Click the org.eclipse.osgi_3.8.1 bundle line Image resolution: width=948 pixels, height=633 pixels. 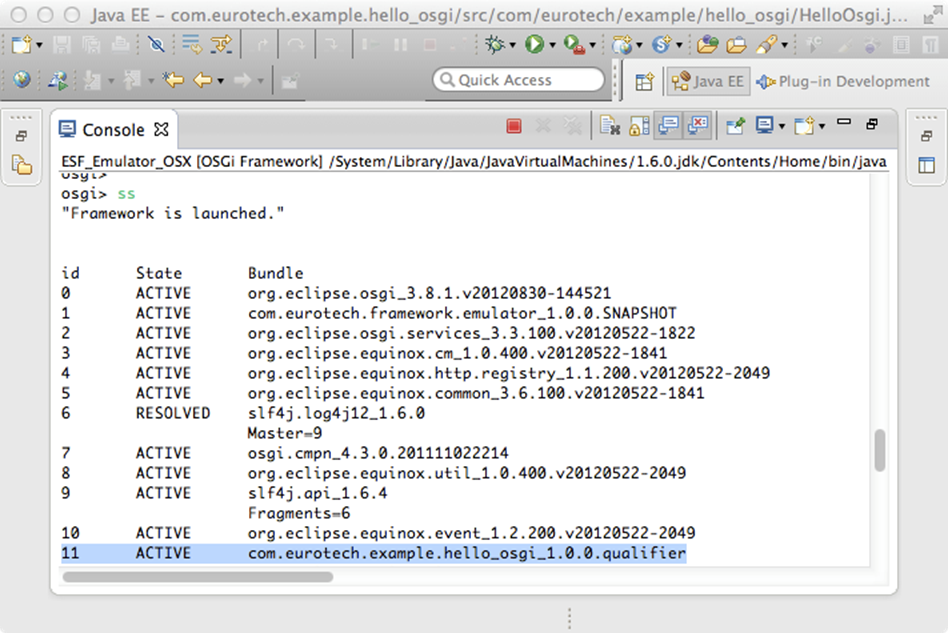(x=429, y=293)
